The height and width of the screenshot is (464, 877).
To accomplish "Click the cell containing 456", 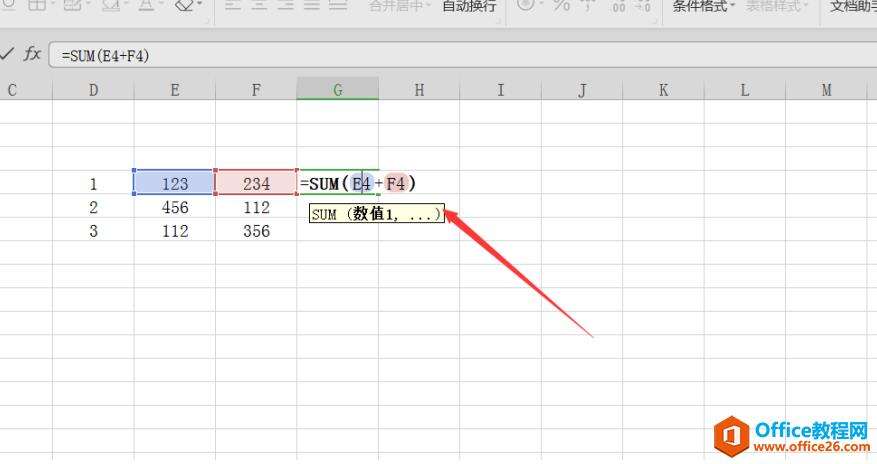I will 175,207.
